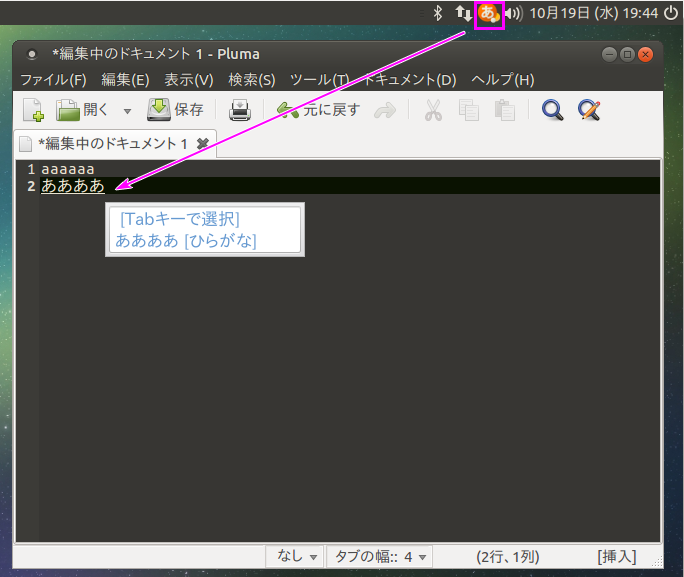
Task: Click the (2行、1列) cursor position text
Action: pyautogui.click(x=508, y=557)
